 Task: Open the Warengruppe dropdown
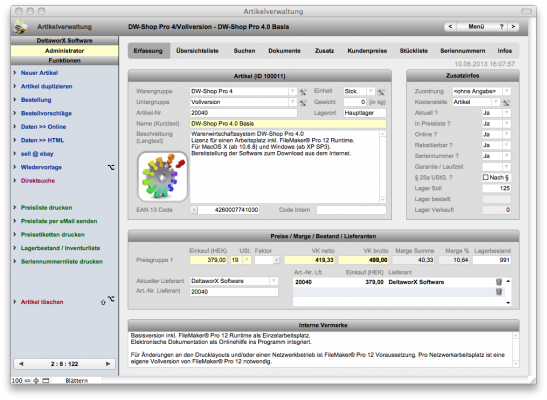293,91
